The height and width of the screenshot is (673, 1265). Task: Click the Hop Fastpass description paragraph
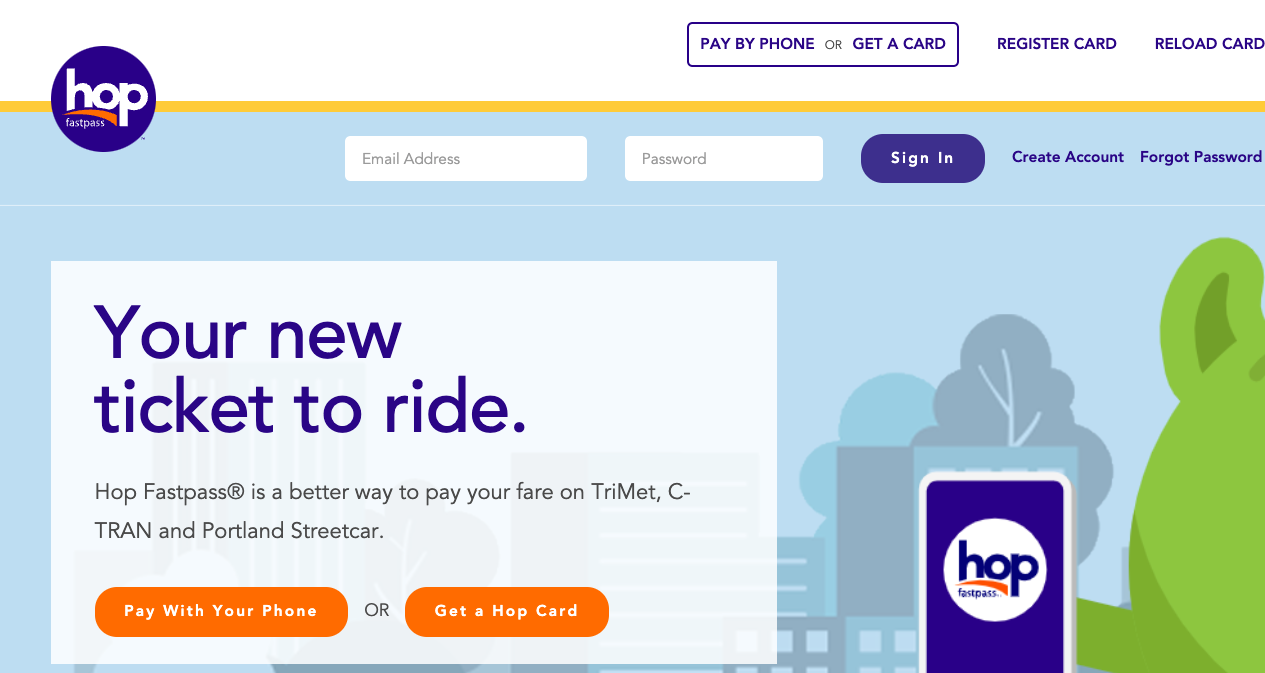392,511
